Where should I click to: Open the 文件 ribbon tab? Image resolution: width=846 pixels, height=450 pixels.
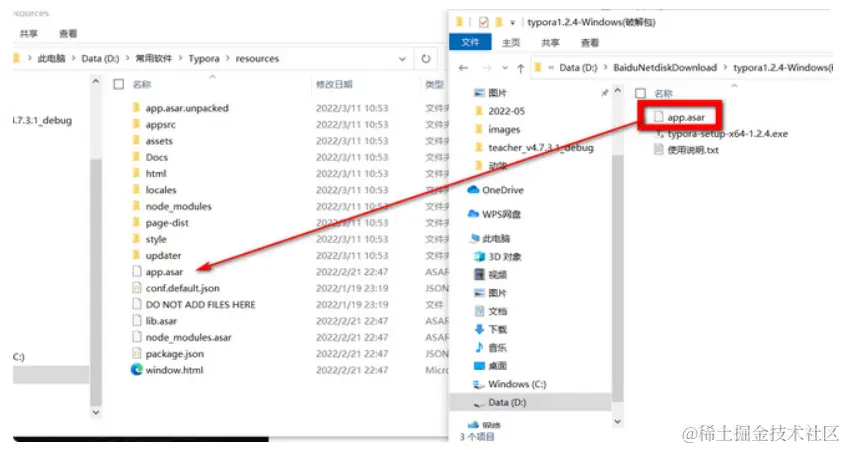tap(470, 42)
